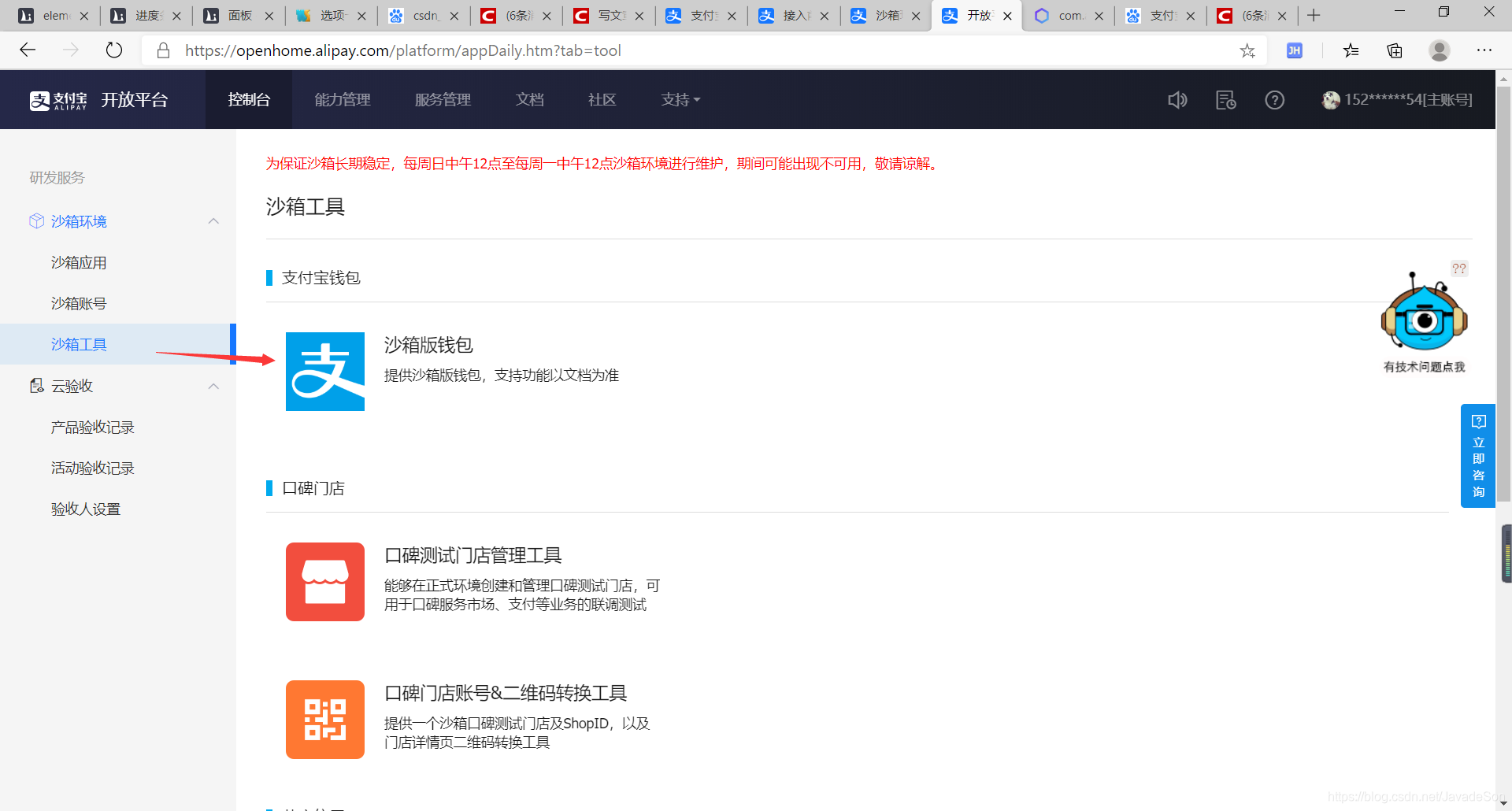Click the help question mark icon
Image resolution: width=1512 pixels, height=811 pixels.
(1274, 100)
